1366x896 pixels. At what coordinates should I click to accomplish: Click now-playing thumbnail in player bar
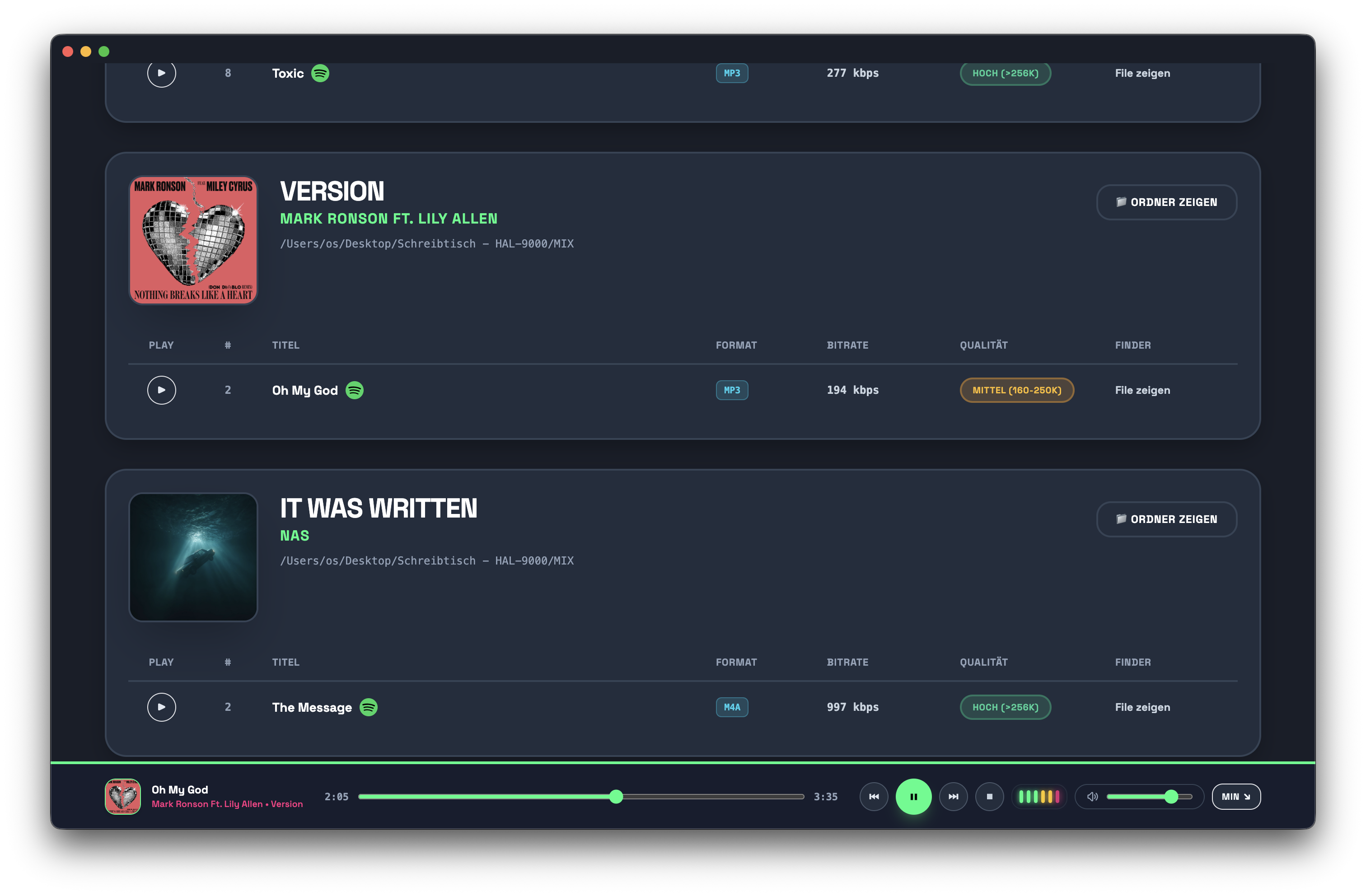coord(123,797)
